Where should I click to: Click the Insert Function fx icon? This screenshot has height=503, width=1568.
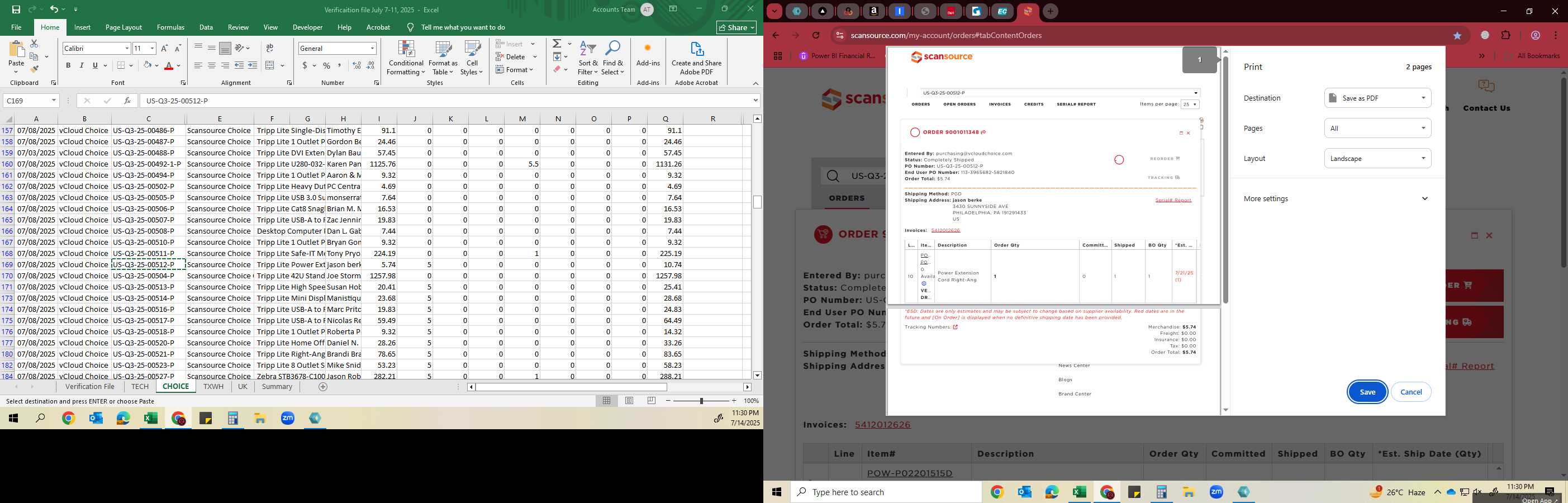coord(127,101)
